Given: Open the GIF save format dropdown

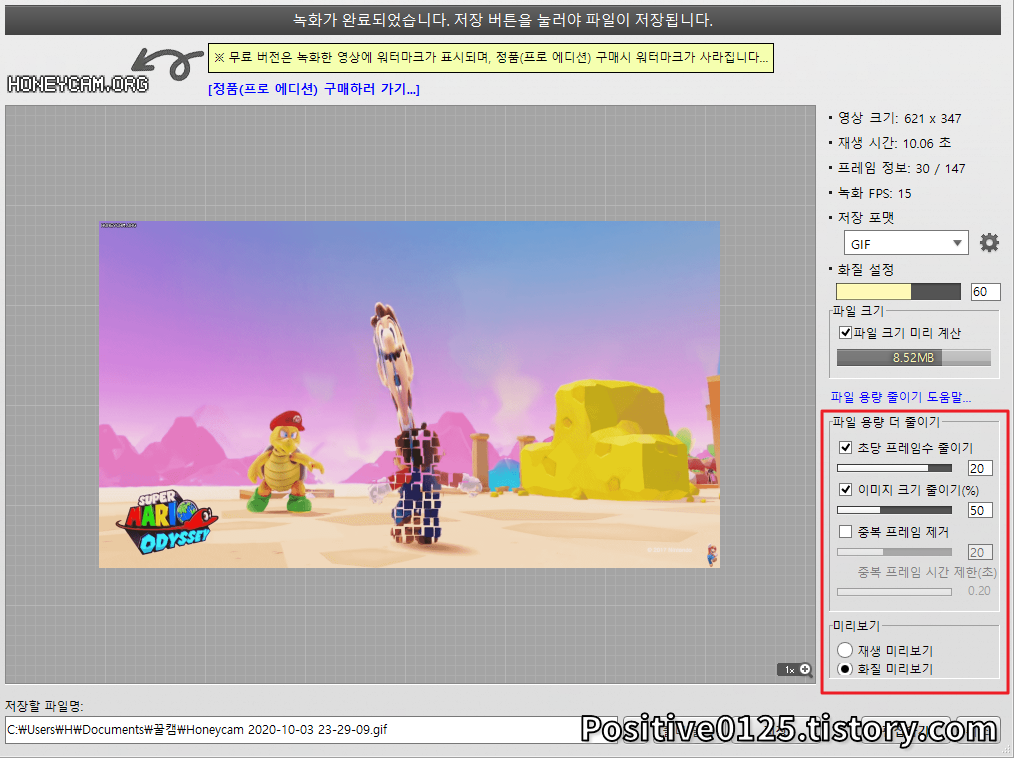Looking at the screenshot, I should (905, 244).
